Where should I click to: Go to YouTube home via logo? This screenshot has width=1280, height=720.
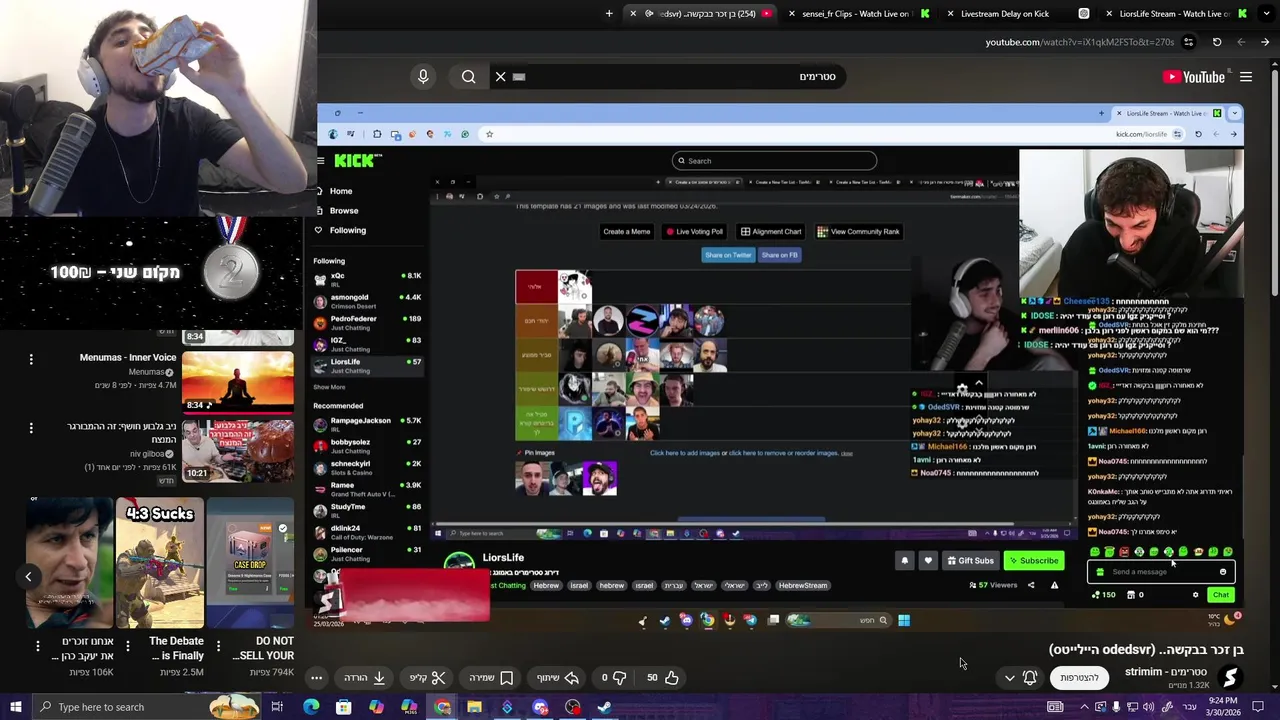point(1194,77)
